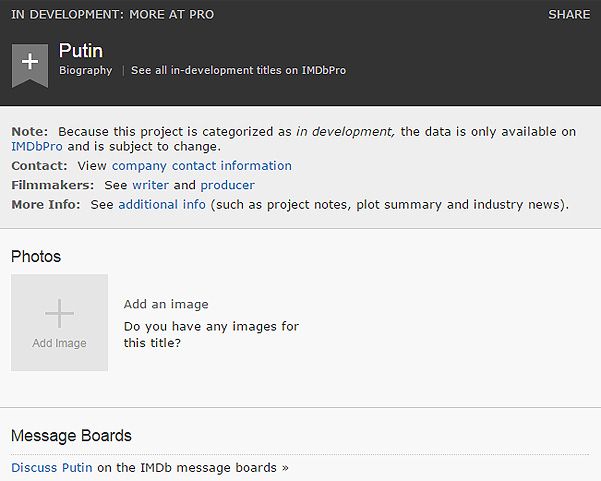The image size is (601, 481).
Task: Open the additional info link
Action: pyautogui.click(x=162, y=204)
